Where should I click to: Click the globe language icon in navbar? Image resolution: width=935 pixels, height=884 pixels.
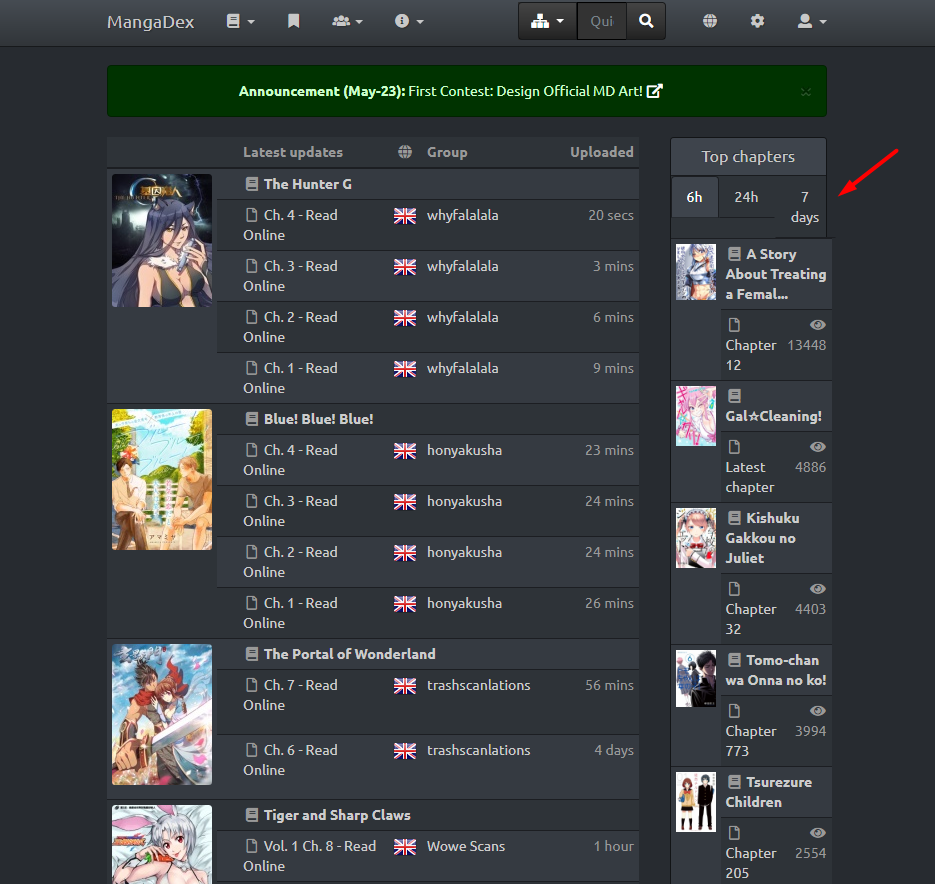coord(710,21)
